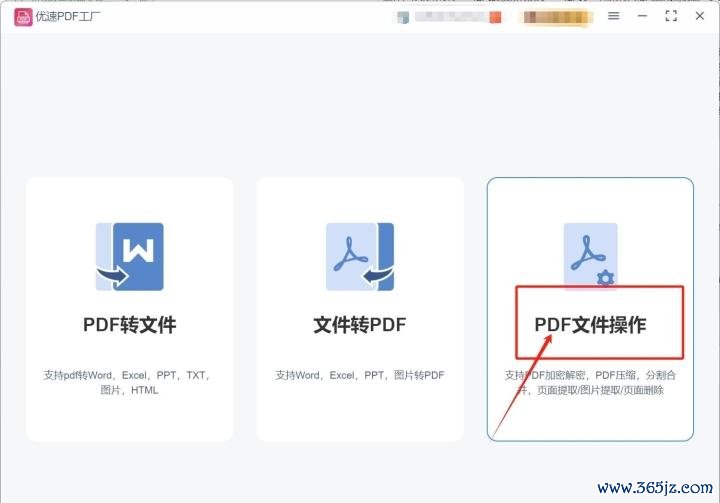Click the small cube icon in title bar

[403, 17]
